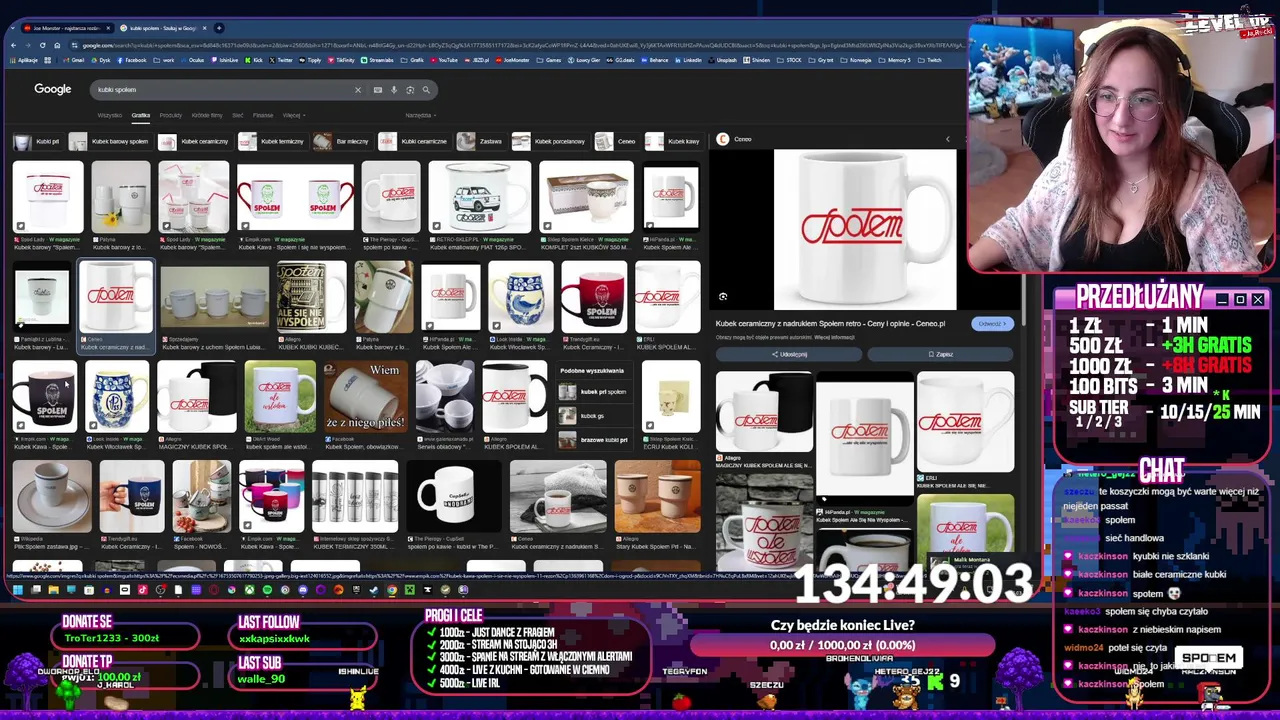The height and width of the screenshot is (720, 1280).
Task: Open the Twitch bookmark
Action: [930, 60]
